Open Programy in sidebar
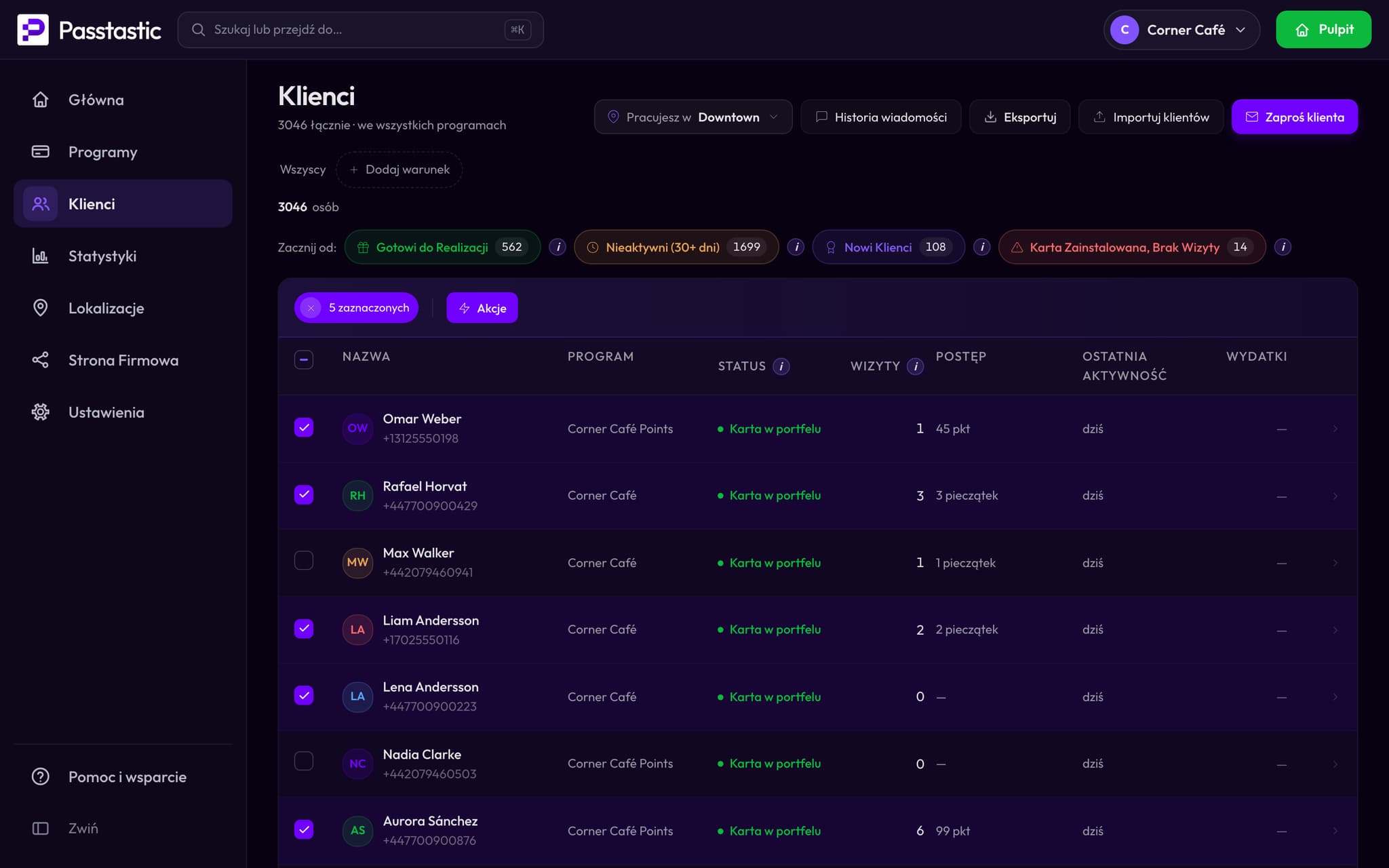Viewport: 1389px width, 868px height. point(123,152)
